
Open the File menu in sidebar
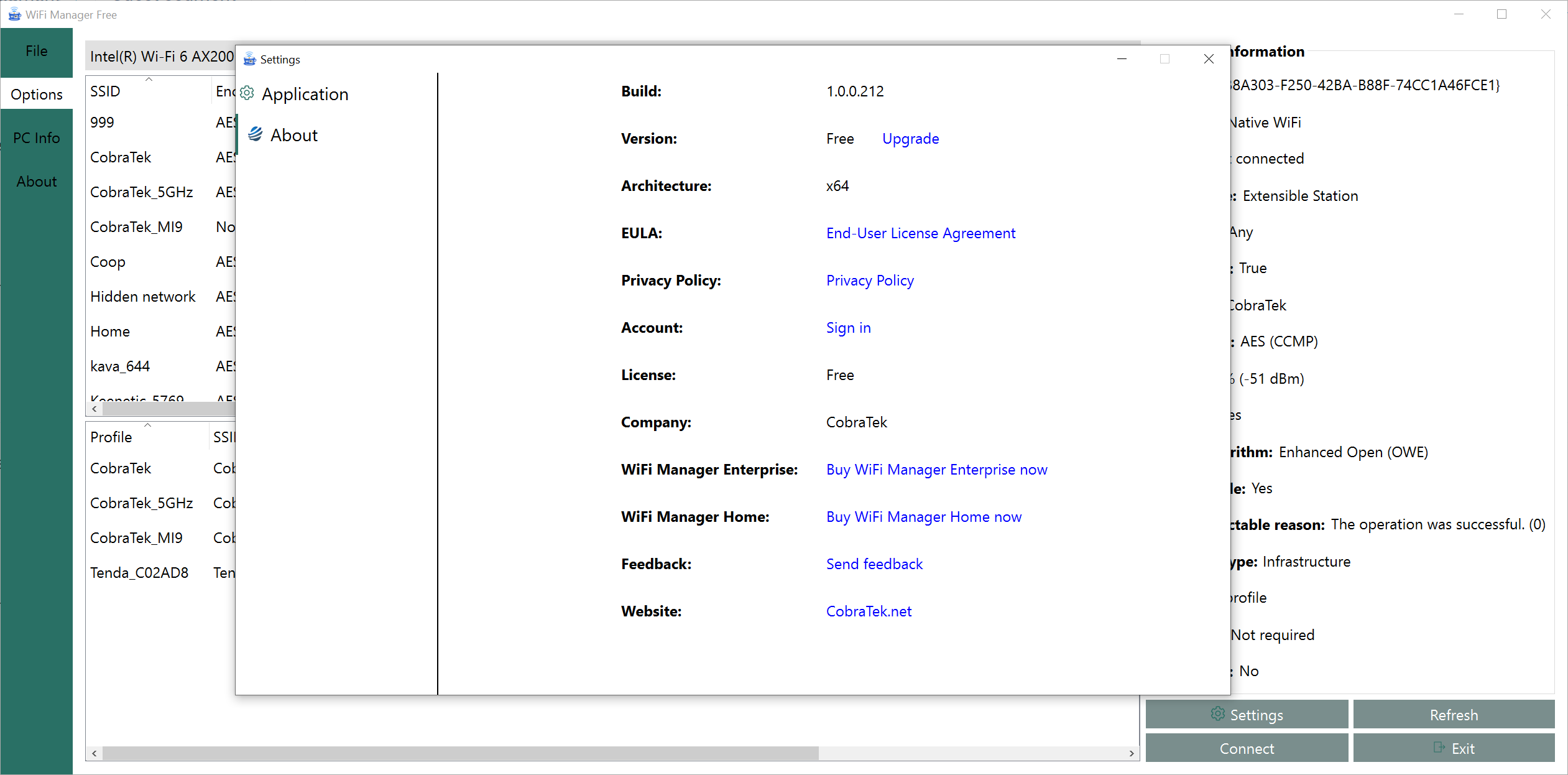[37, 51]
